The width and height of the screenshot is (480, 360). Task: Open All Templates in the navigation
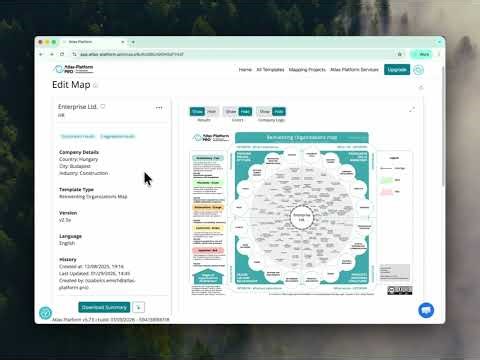270,70
